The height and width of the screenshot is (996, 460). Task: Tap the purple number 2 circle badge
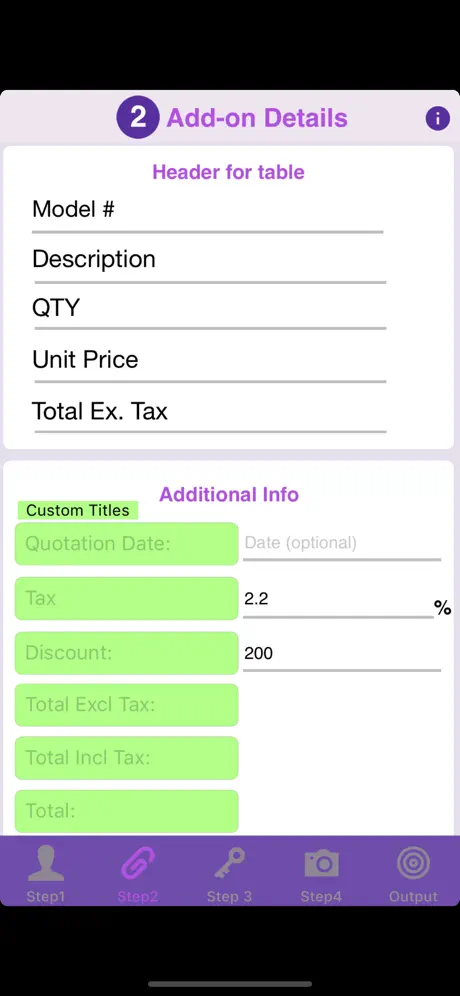click(x=137, y=118)
